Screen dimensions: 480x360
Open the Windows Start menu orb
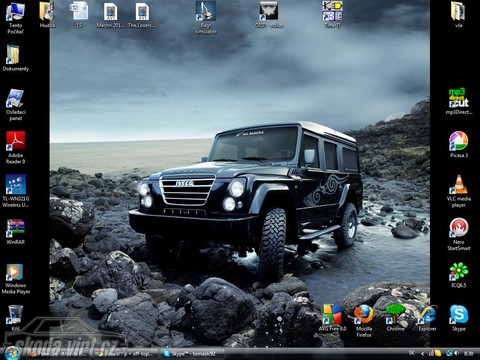[x=12, y=353]
